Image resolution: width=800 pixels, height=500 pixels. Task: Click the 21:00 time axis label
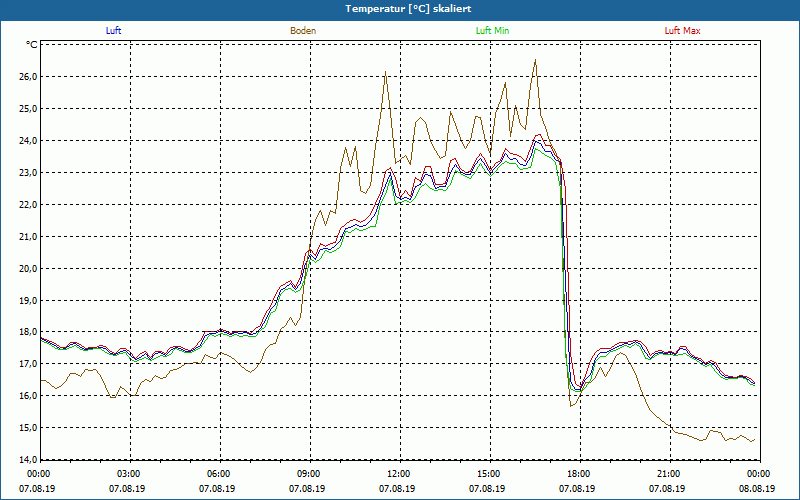670,474
